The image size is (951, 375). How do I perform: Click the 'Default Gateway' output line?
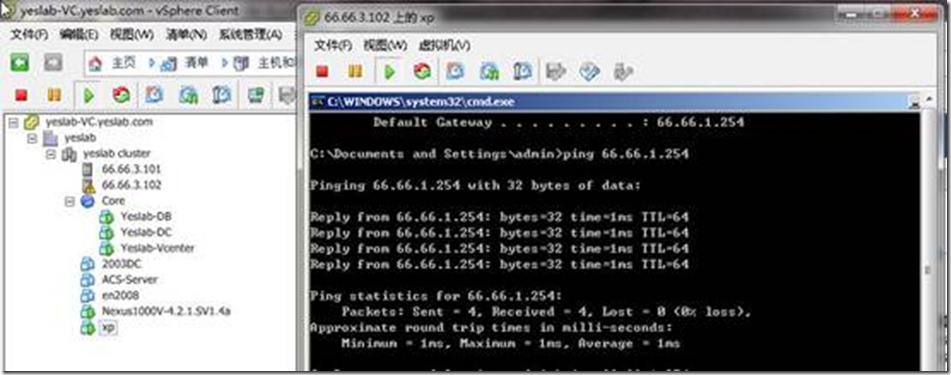tap(559, 123)
